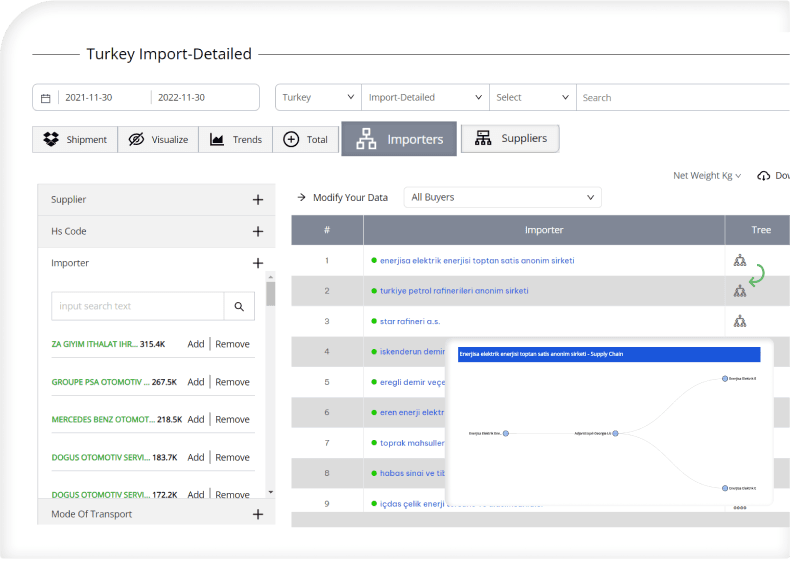The image size is (790, 565).
Task: Open tree icon for enerjisa elektrik row
Action: (739, 261)
